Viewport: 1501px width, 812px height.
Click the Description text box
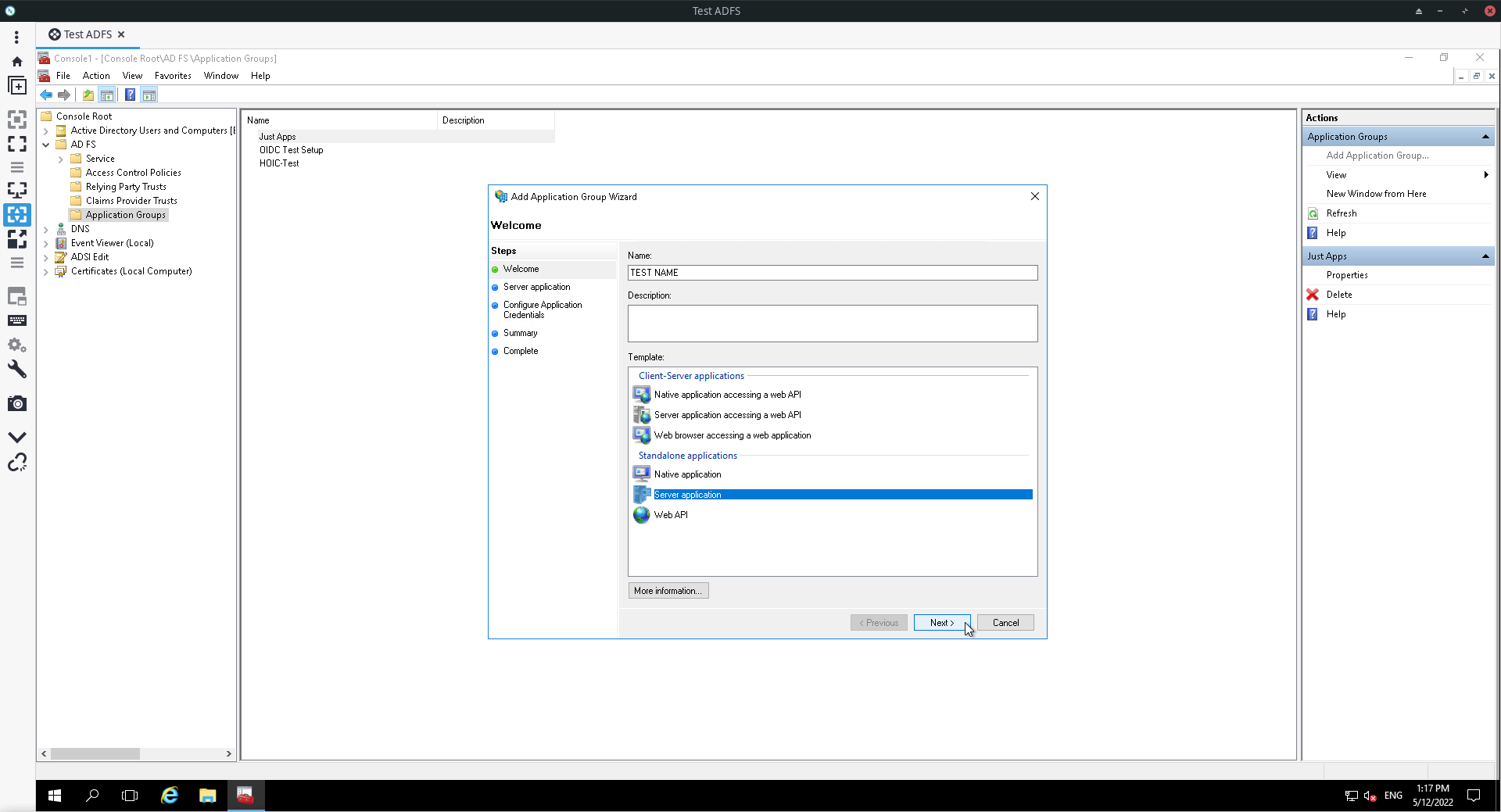pos(833,324)
